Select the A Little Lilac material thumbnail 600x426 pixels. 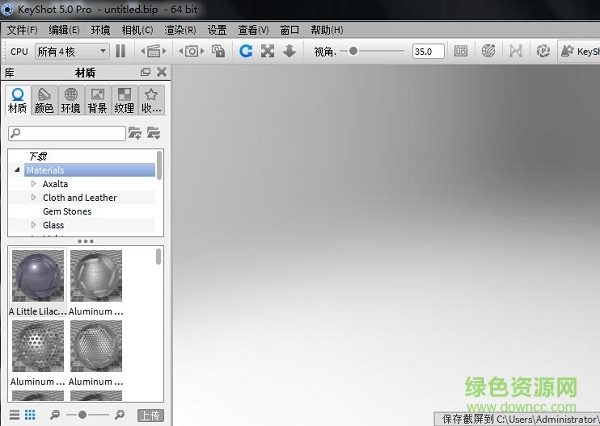coord(38,276)
